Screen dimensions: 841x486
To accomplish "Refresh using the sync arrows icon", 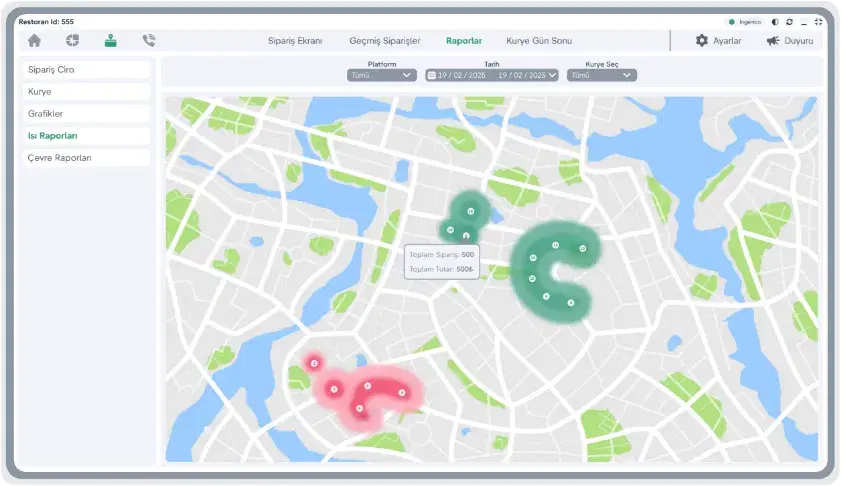I will tap(790, 22).
